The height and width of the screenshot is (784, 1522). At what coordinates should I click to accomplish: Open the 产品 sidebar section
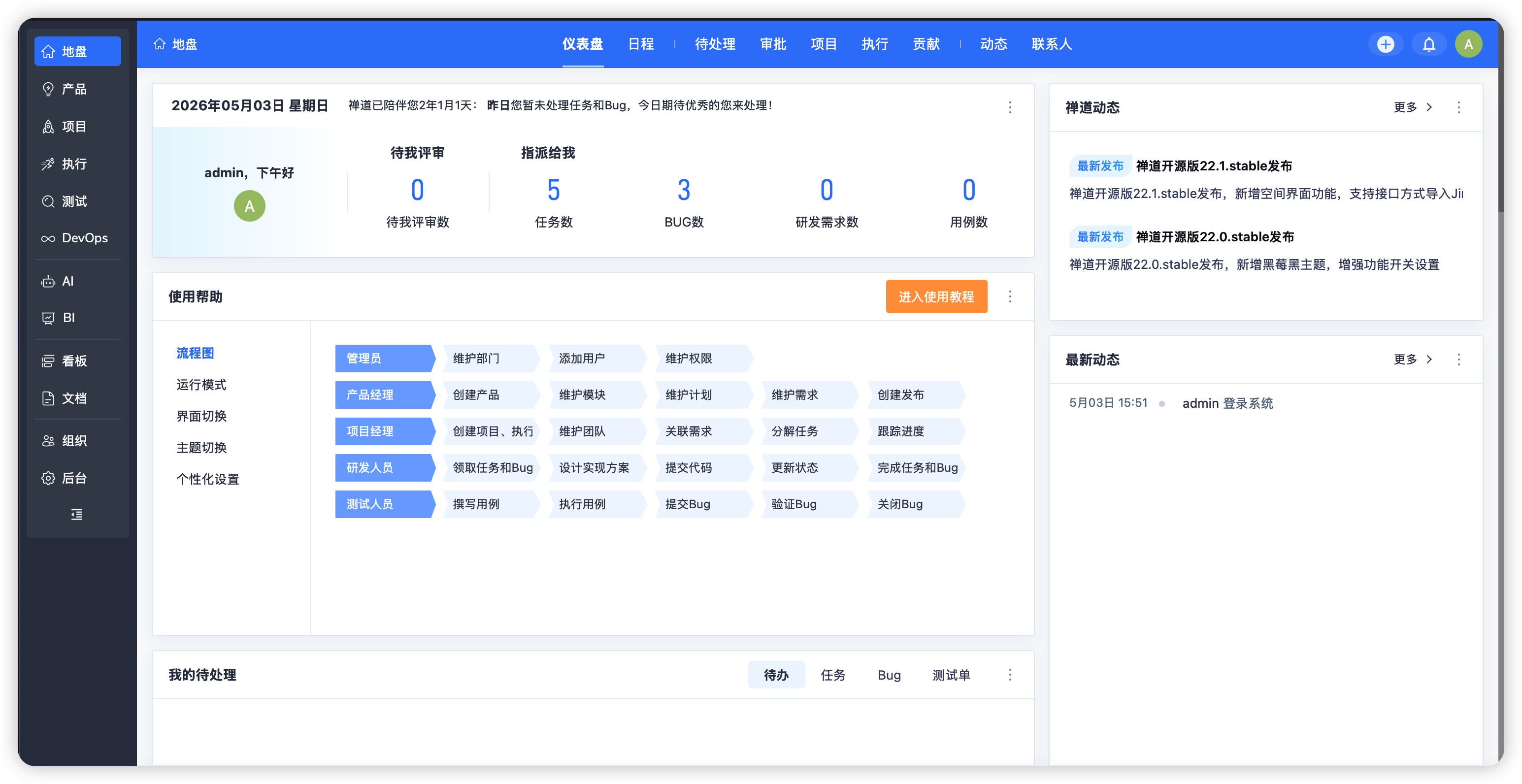[77, 89]
